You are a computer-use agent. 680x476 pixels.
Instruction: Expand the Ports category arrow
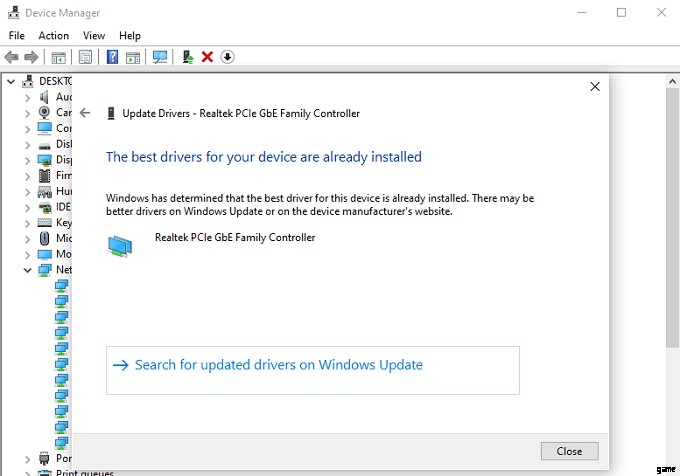(28, 458)
